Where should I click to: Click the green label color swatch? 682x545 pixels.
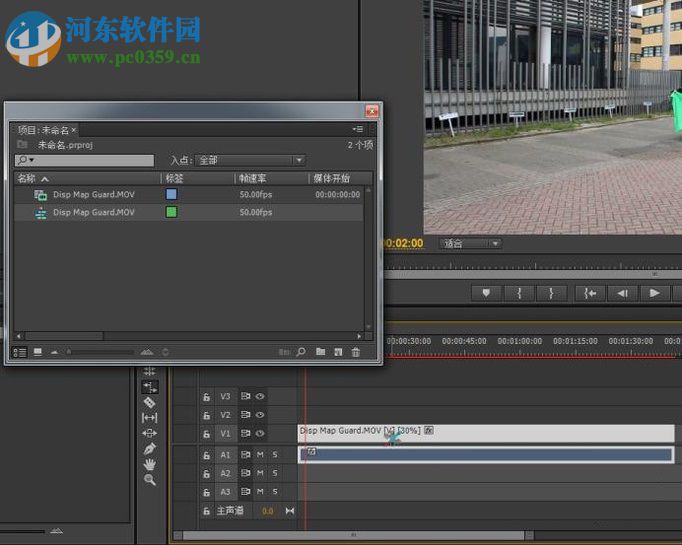tap(171, 212)
